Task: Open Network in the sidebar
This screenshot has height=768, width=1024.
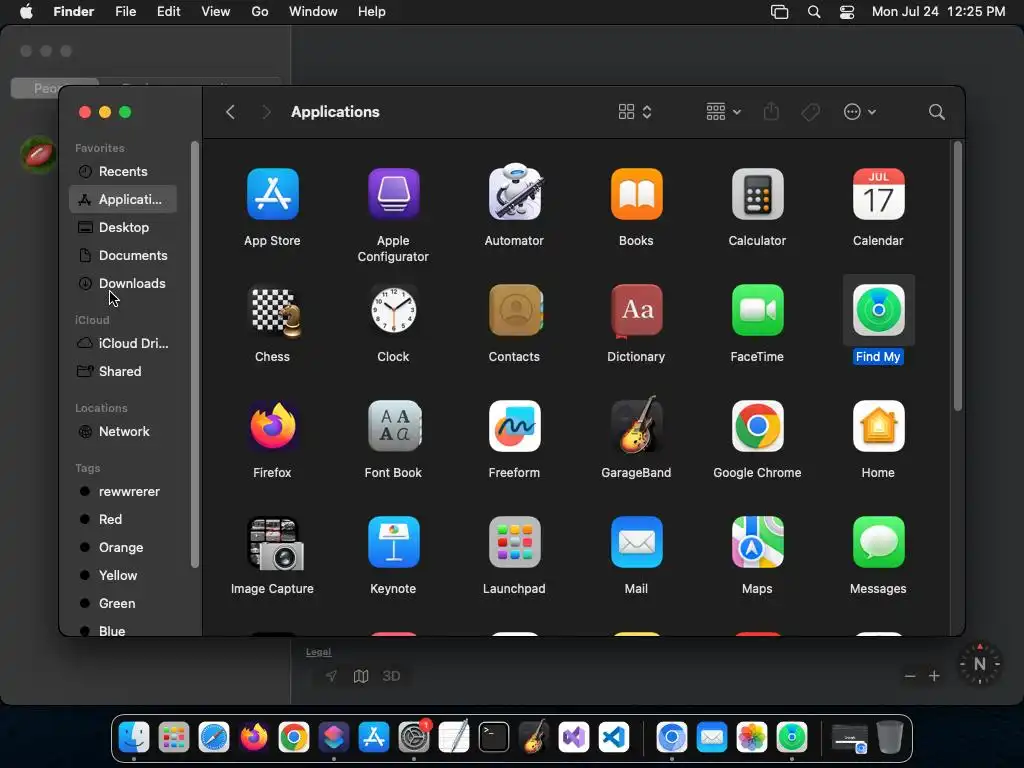Action: click(123, 432)
